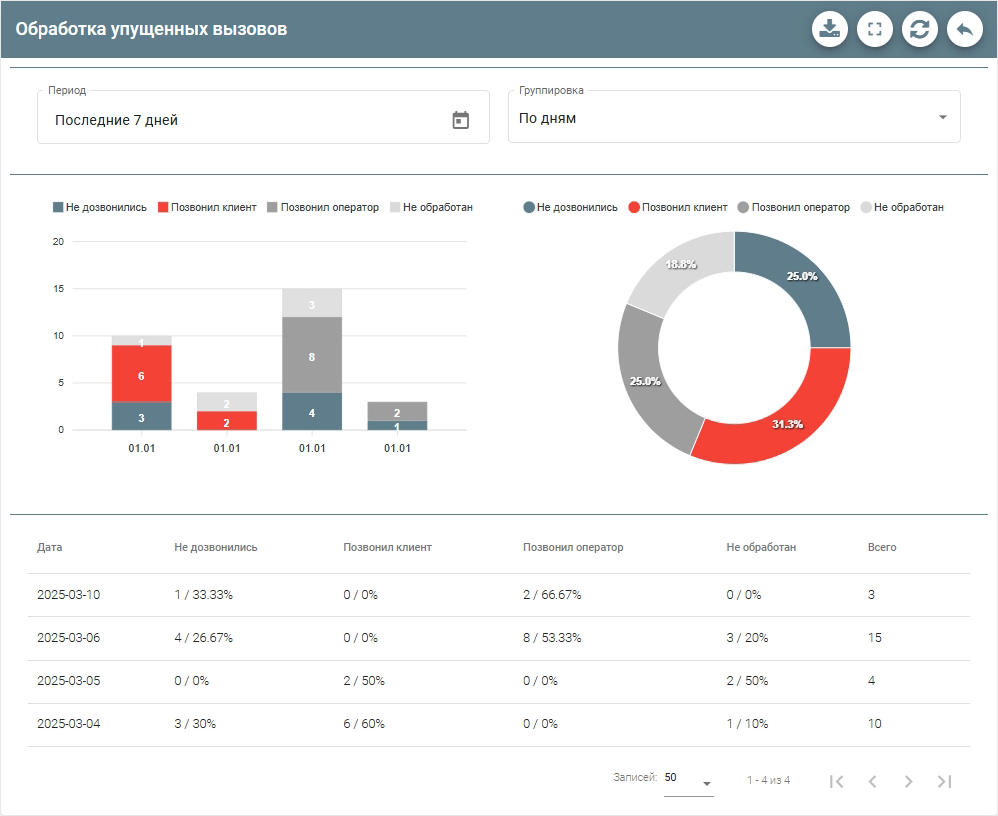Toggle 'Позвонил клиент' in bar chart legend
The height and width of the screenshot is (816, 998).
coord(207,207)
